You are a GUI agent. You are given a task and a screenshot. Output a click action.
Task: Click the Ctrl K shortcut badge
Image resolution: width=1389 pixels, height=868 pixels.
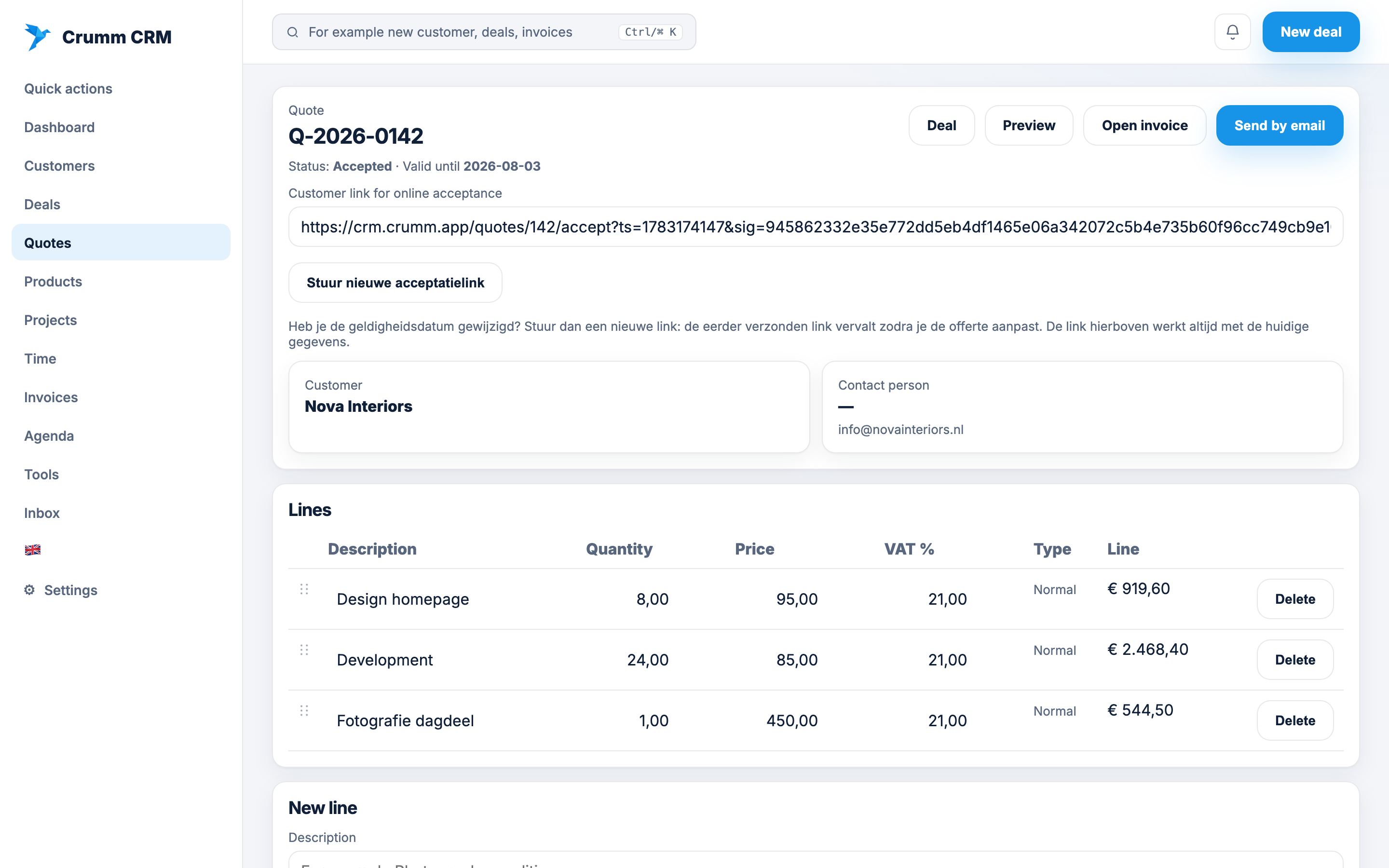[x=650, y=32]
